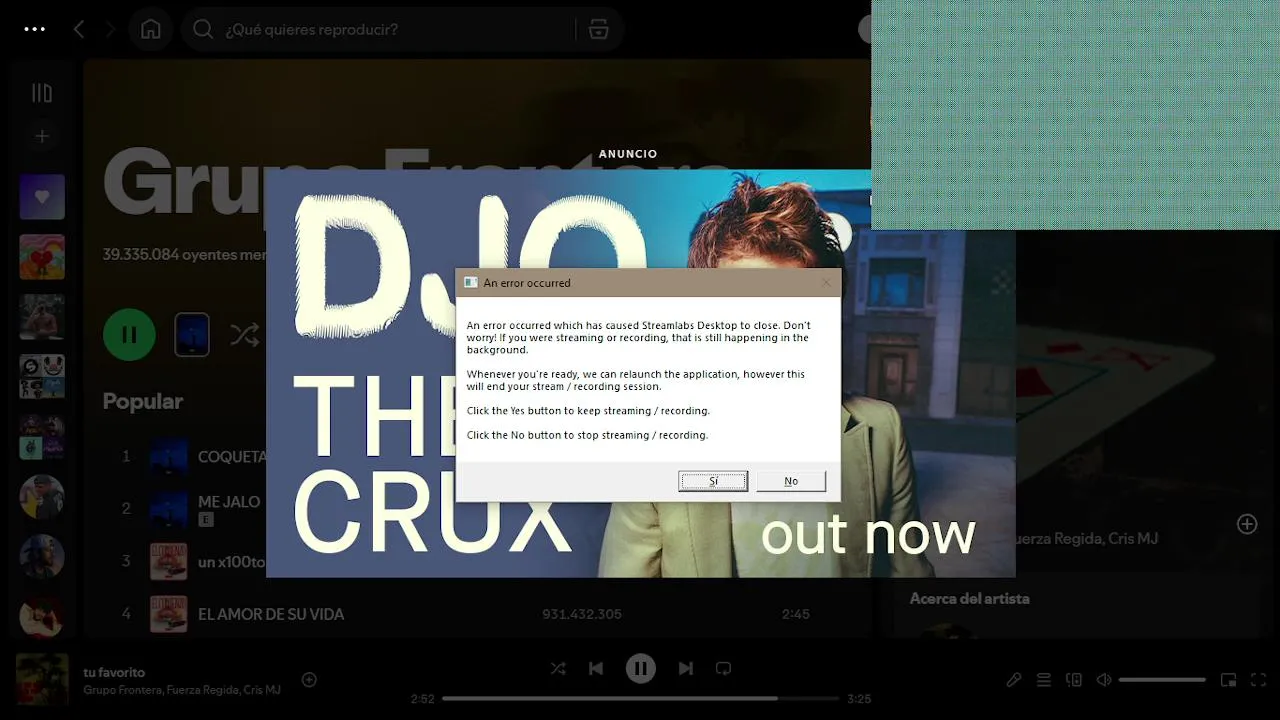1280x720 pixels.
Task: Enter full screen mode icon
Action: click(1259, 680)
